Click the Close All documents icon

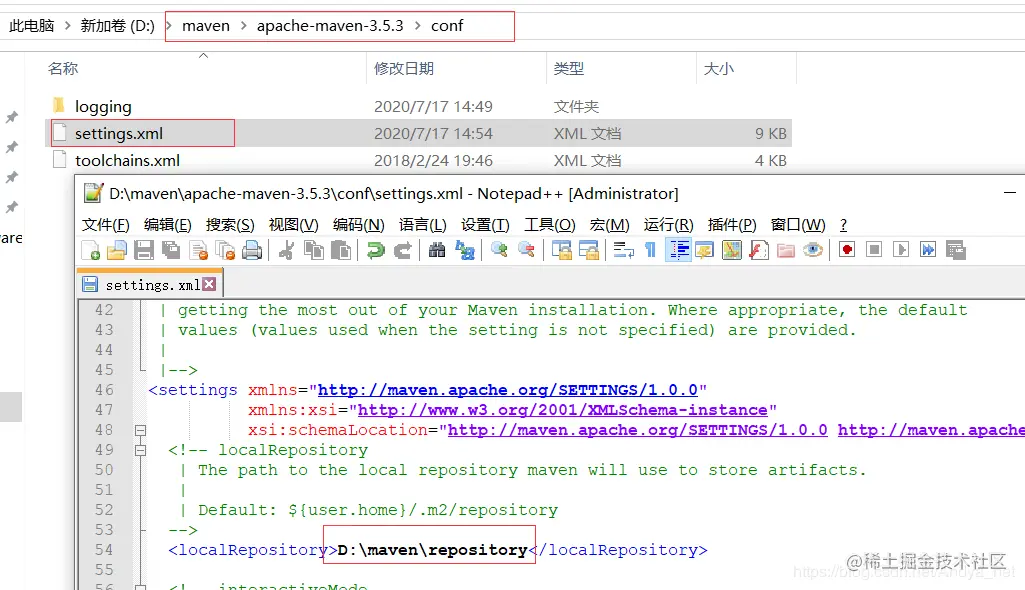tap(225, 250)
